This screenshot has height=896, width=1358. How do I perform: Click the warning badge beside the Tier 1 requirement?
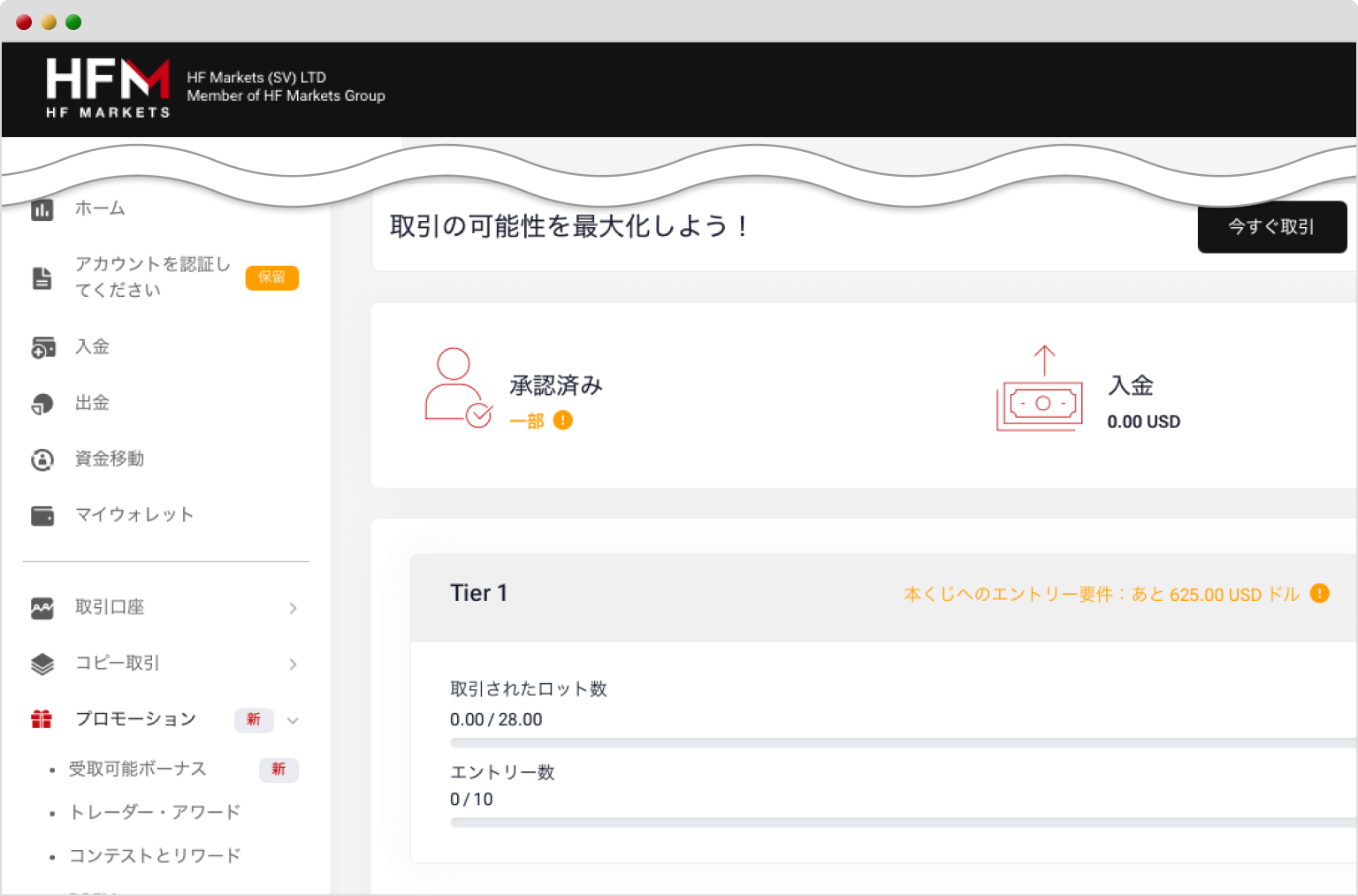pyautogui.click(x=1318, y=594)
